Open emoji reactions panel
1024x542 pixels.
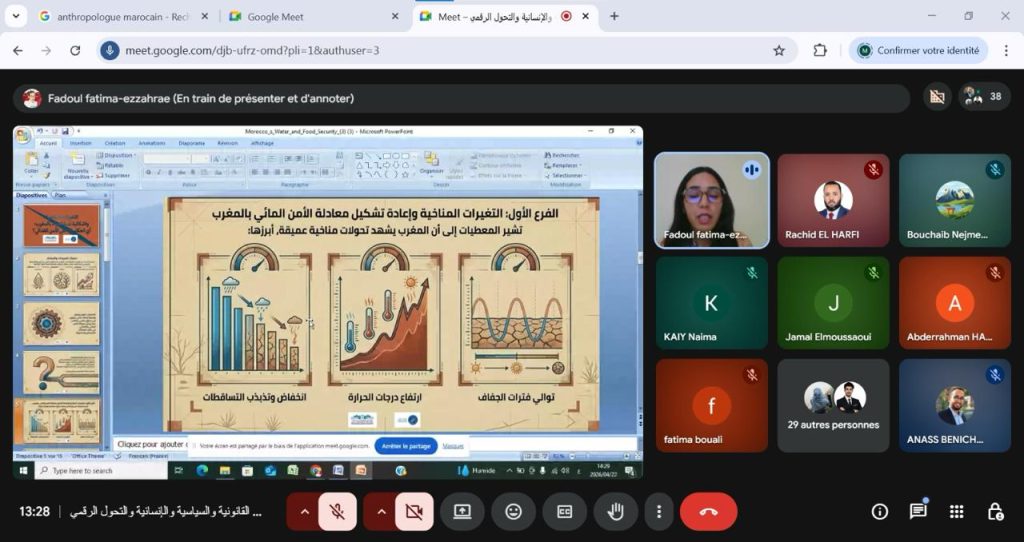point(513,511)
